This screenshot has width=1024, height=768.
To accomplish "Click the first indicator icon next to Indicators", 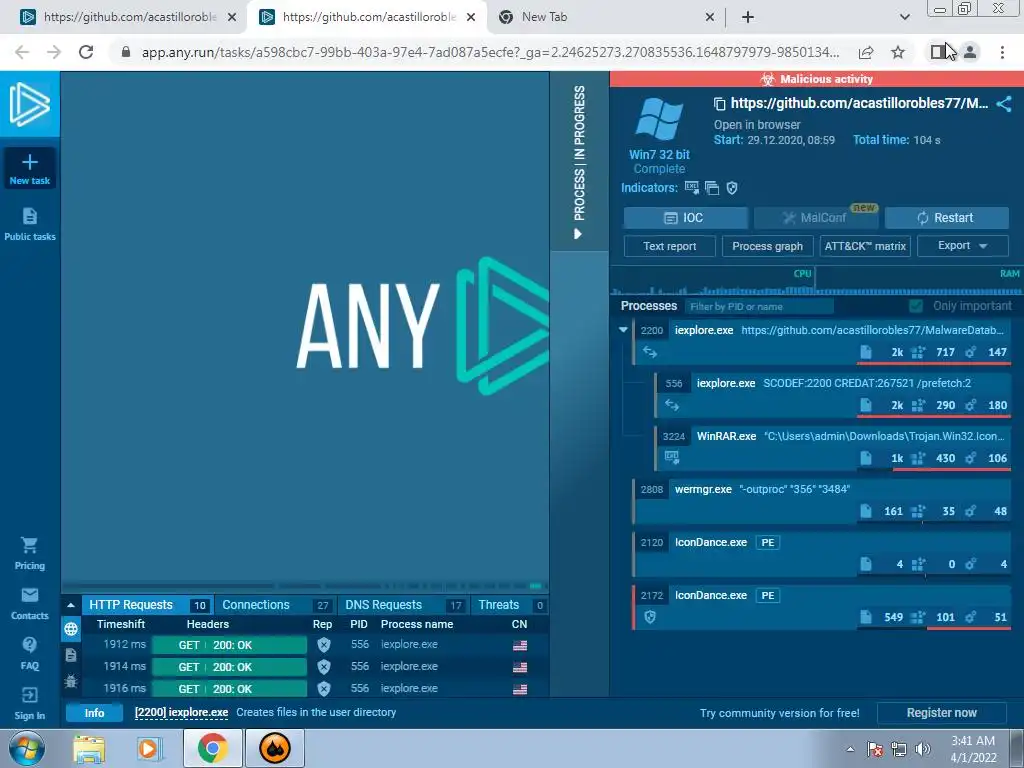I will 692,188.
